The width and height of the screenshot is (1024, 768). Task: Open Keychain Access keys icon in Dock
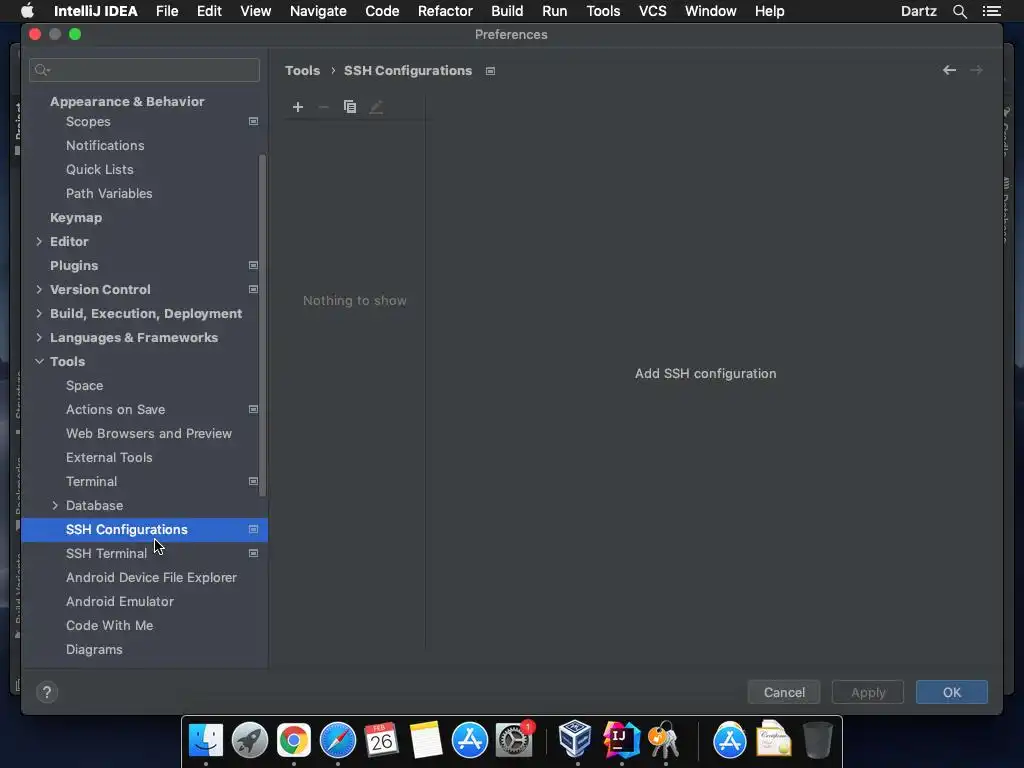coord(664,740)
